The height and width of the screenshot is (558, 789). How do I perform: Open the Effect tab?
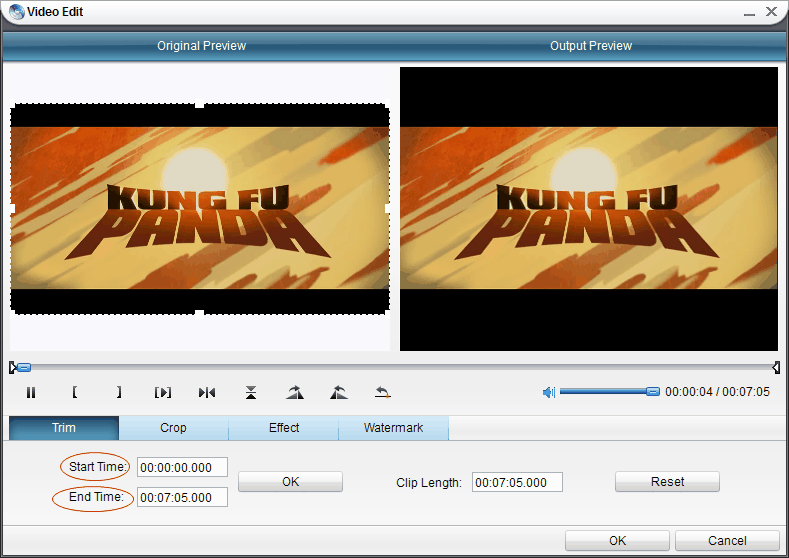tap(284, 428)
